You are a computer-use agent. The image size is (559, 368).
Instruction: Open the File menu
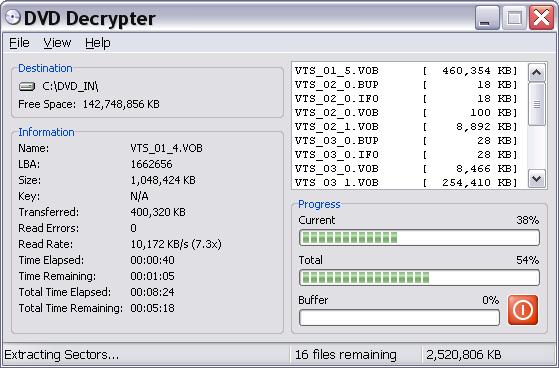click(x=19, y=43)
